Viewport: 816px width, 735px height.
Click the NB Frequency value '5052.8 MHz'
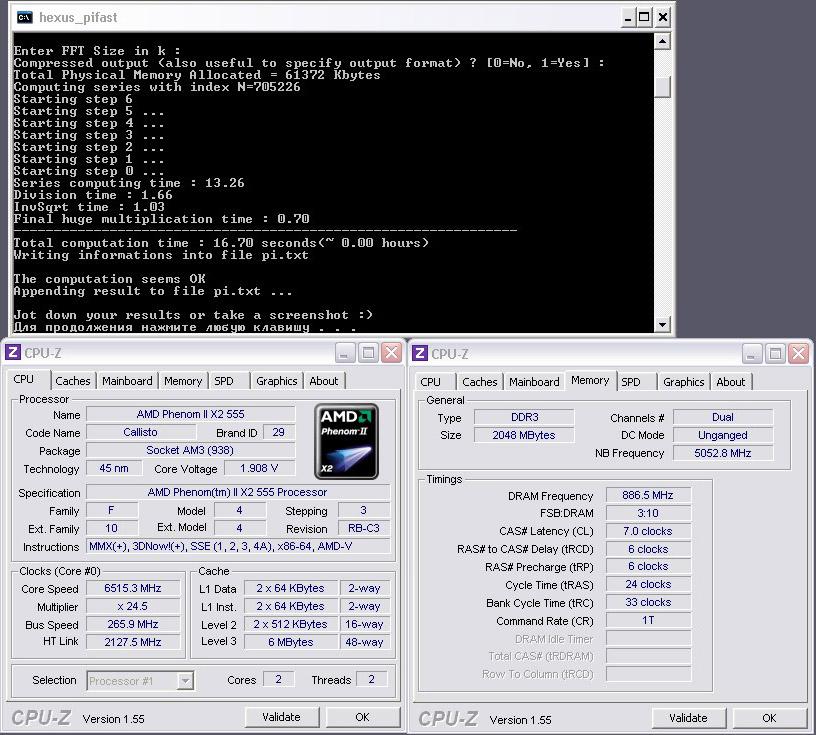pos(723,453)
